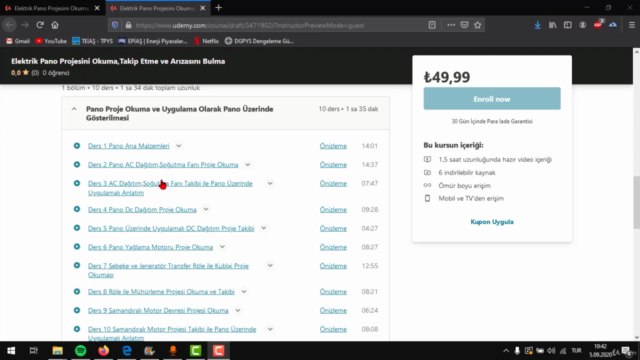
Task: Launch Spotify from taskbar
Action: [80, 351]
